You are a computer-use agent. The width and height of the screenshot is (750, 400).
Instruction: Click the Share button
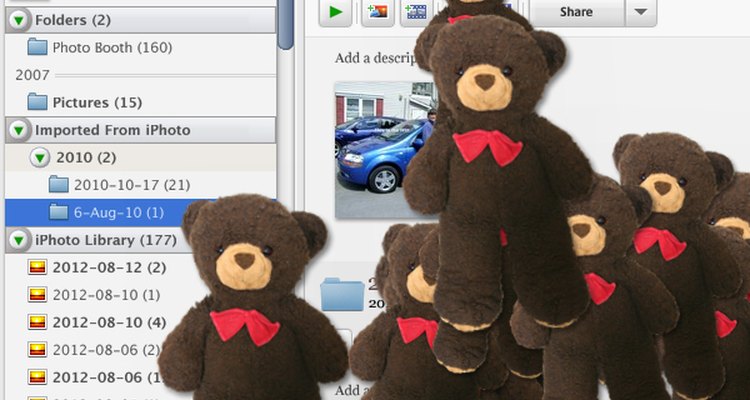[x=576, y=12]
